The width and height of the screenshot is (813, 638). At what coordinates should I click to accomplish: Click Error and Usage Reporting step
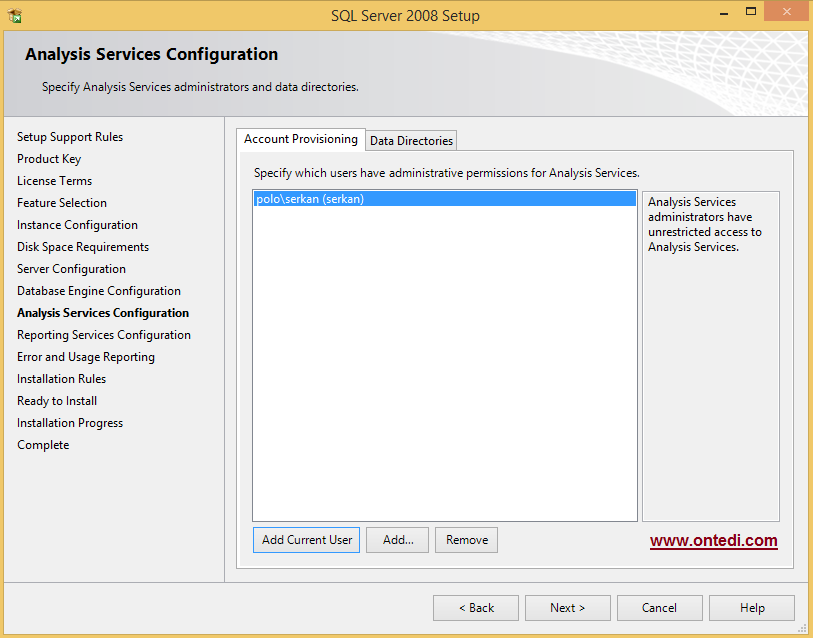click(x=86, y=357)
